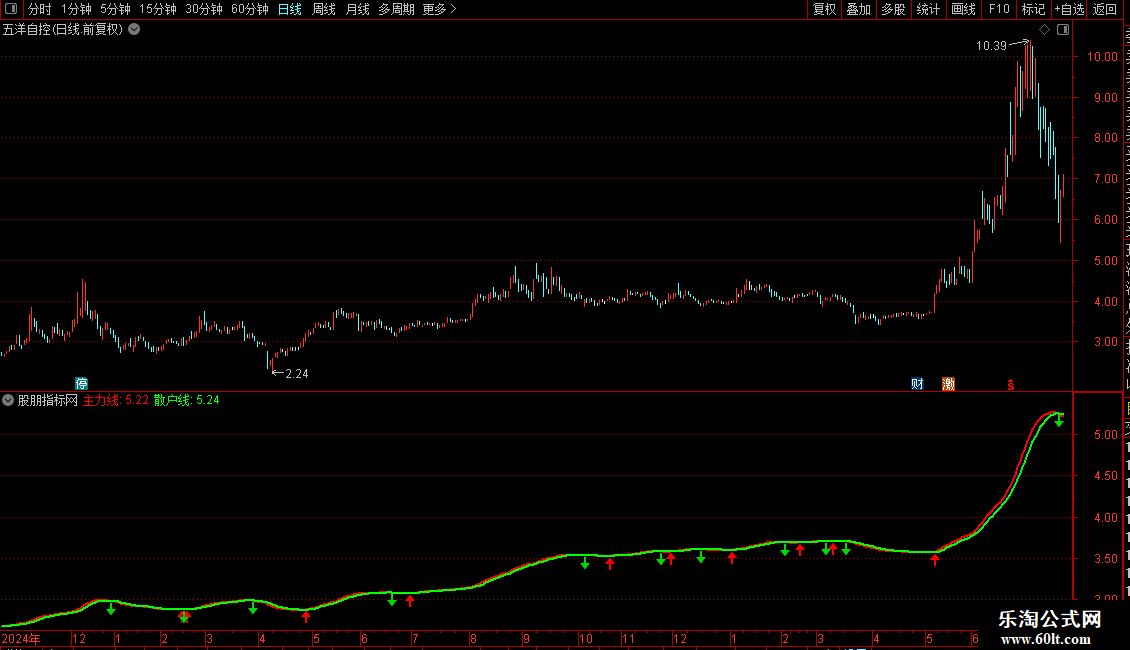Open the 多周期 multi-period view

[396, 9]
